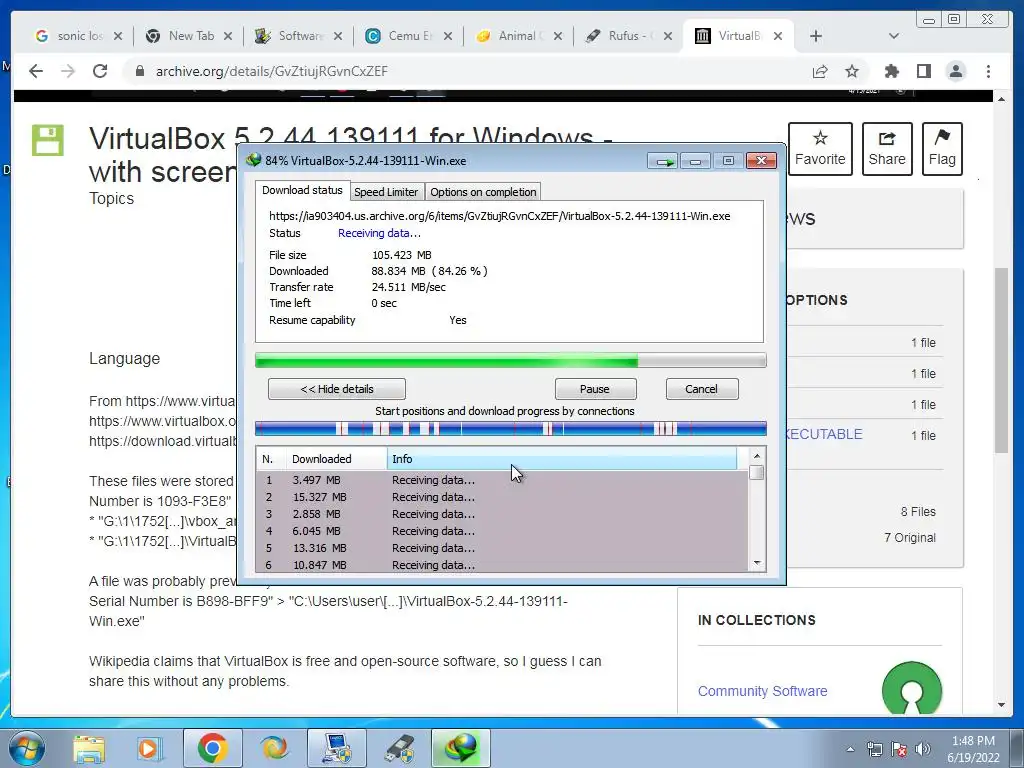The height and width of the screenshot is (768, 1024).
Task: Open the Community Software collection link
Action: (x=762, y=691)
